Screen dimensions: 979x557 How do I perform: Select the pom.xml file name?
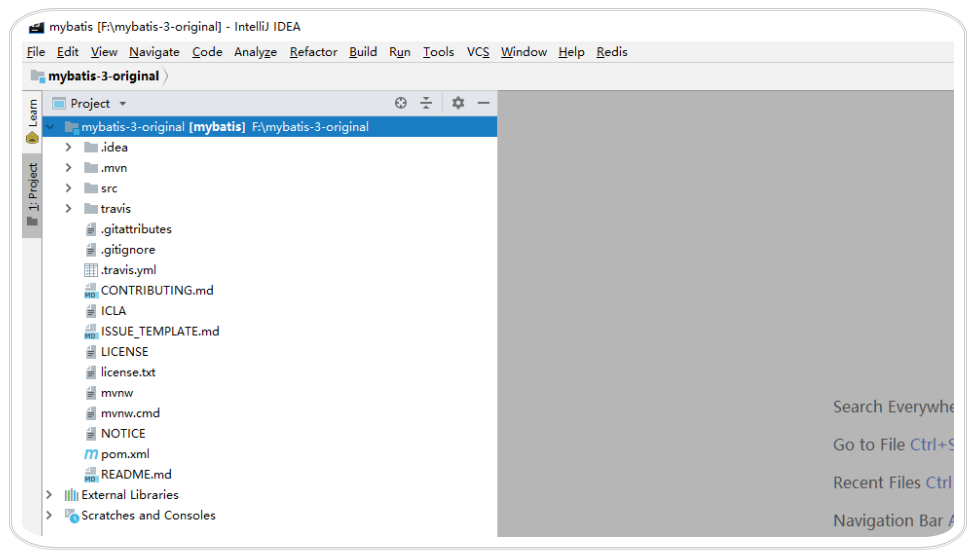click(x=125, y=454)
